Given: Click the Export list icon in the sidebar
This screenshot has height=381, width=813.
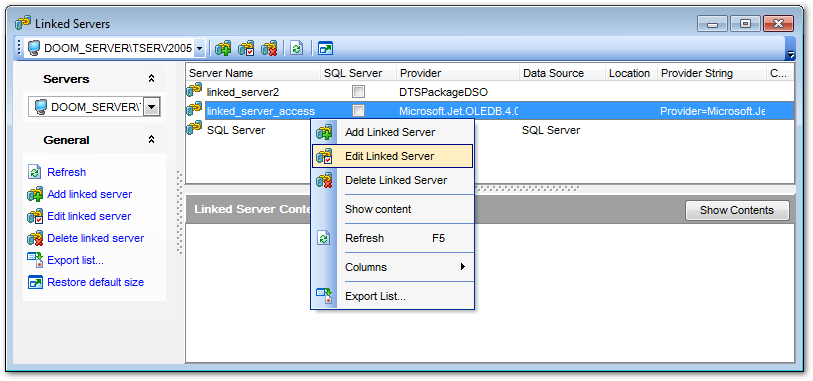Looking at the screenshot, I should coord(35,260).
